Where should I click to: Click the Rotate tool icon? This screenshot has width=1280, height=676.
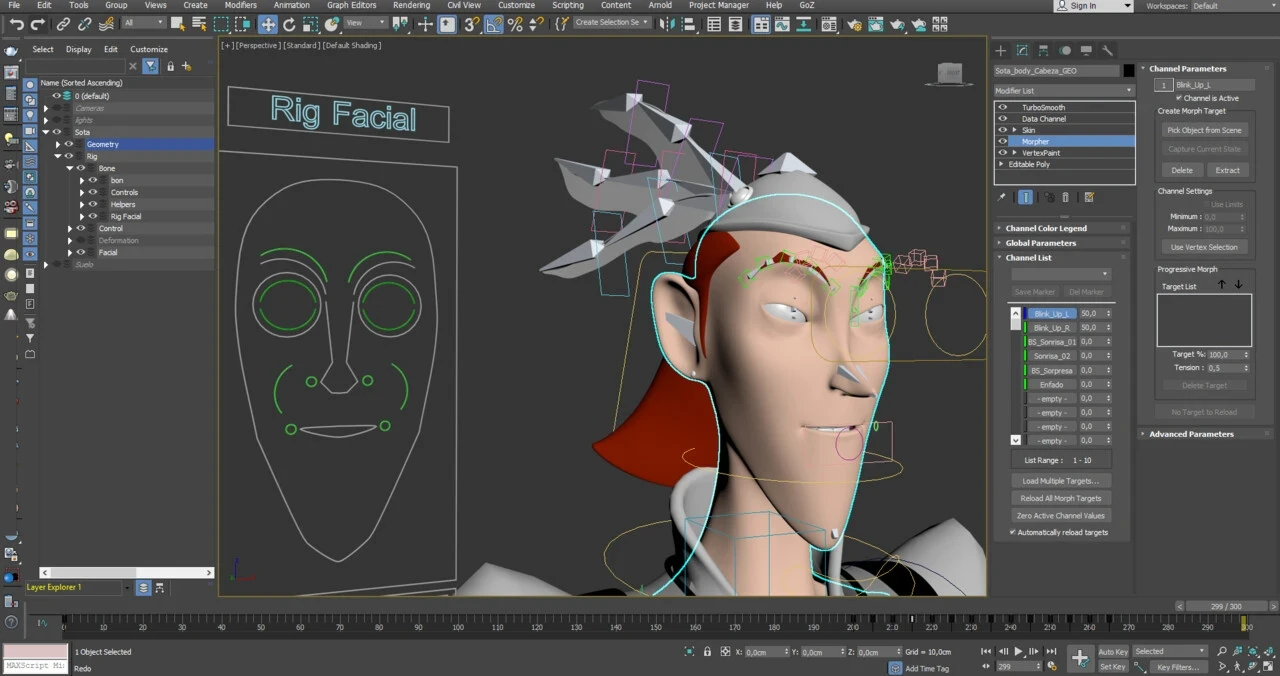[289, 24]
